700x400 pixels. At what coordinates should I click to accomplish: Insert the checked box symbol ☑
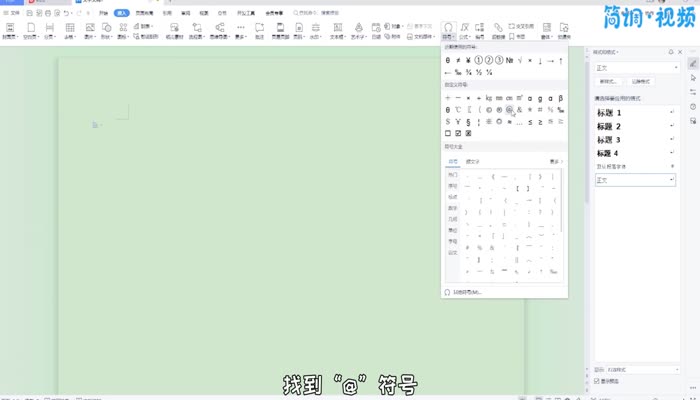[458, 133]
